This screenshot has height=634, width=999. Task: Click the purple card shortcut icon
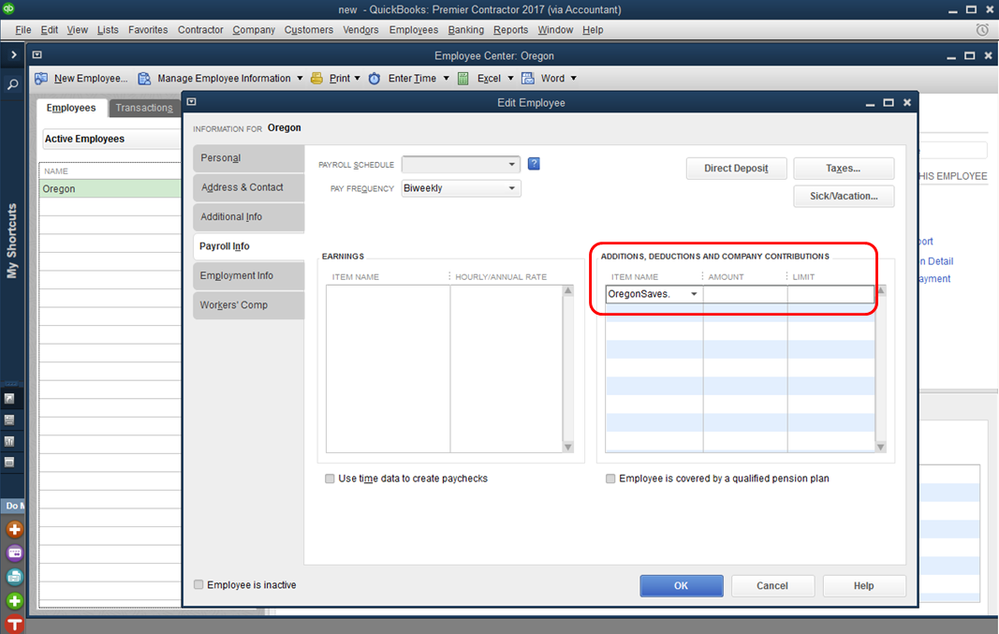tap(14, 553)
